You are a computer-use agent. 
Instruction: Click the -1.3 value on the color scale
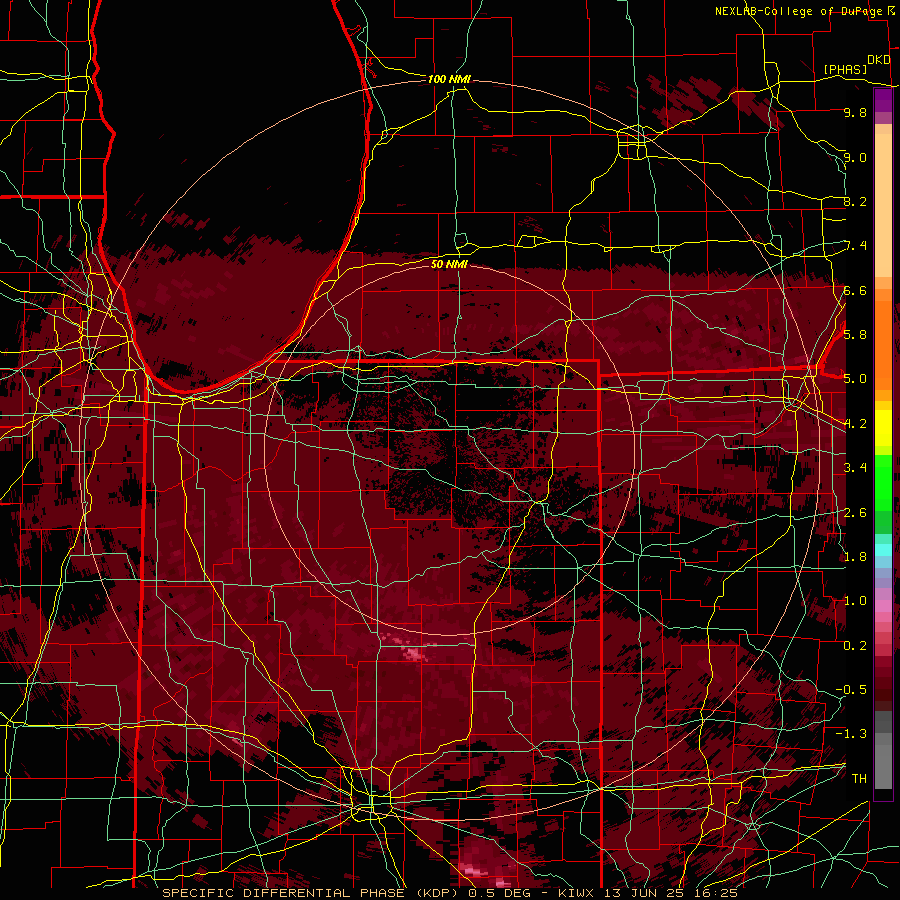coord(851,734)
